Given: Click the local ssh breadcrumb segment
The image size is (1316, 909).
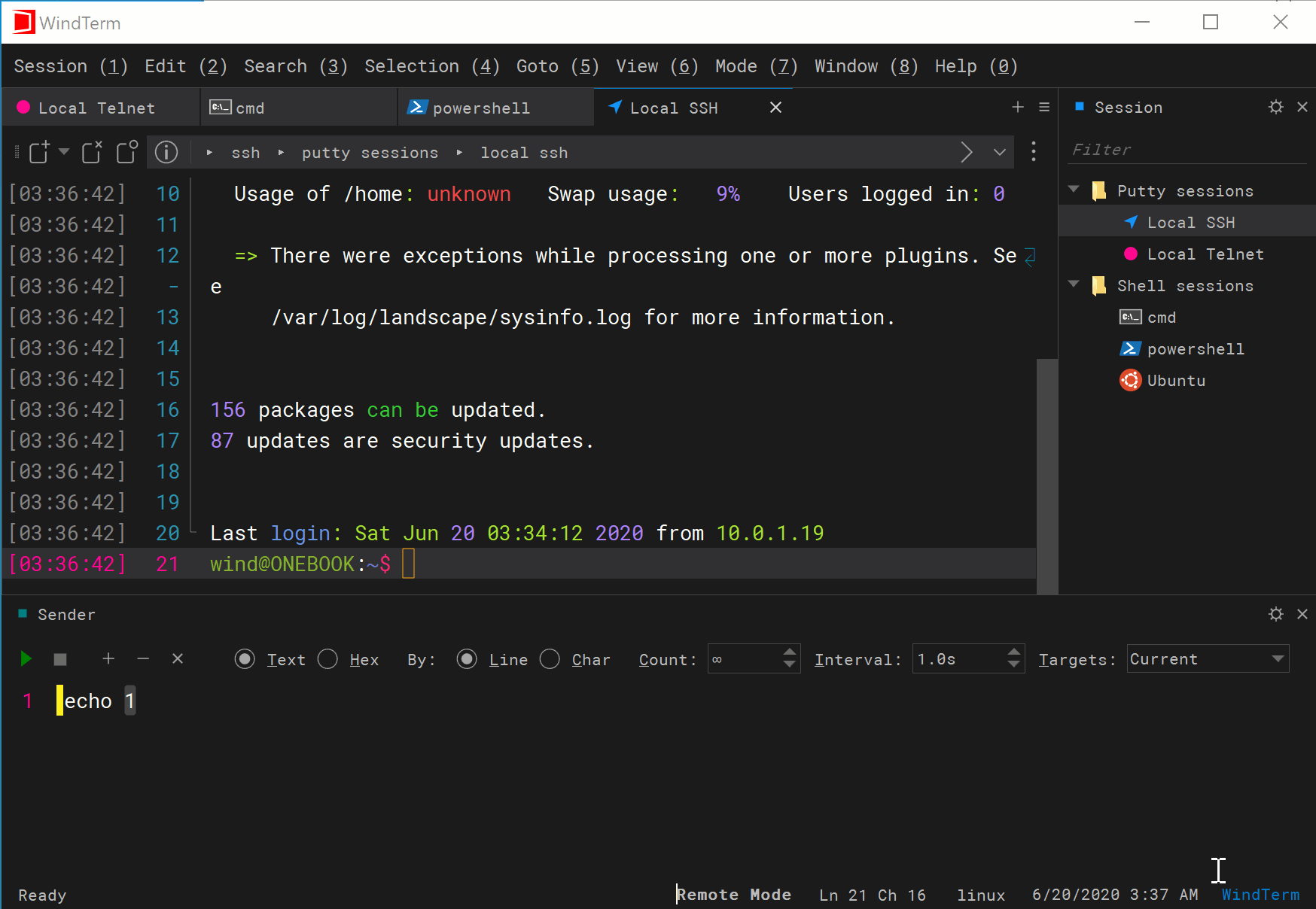Looking at the screenshot, I should [524, 153].
